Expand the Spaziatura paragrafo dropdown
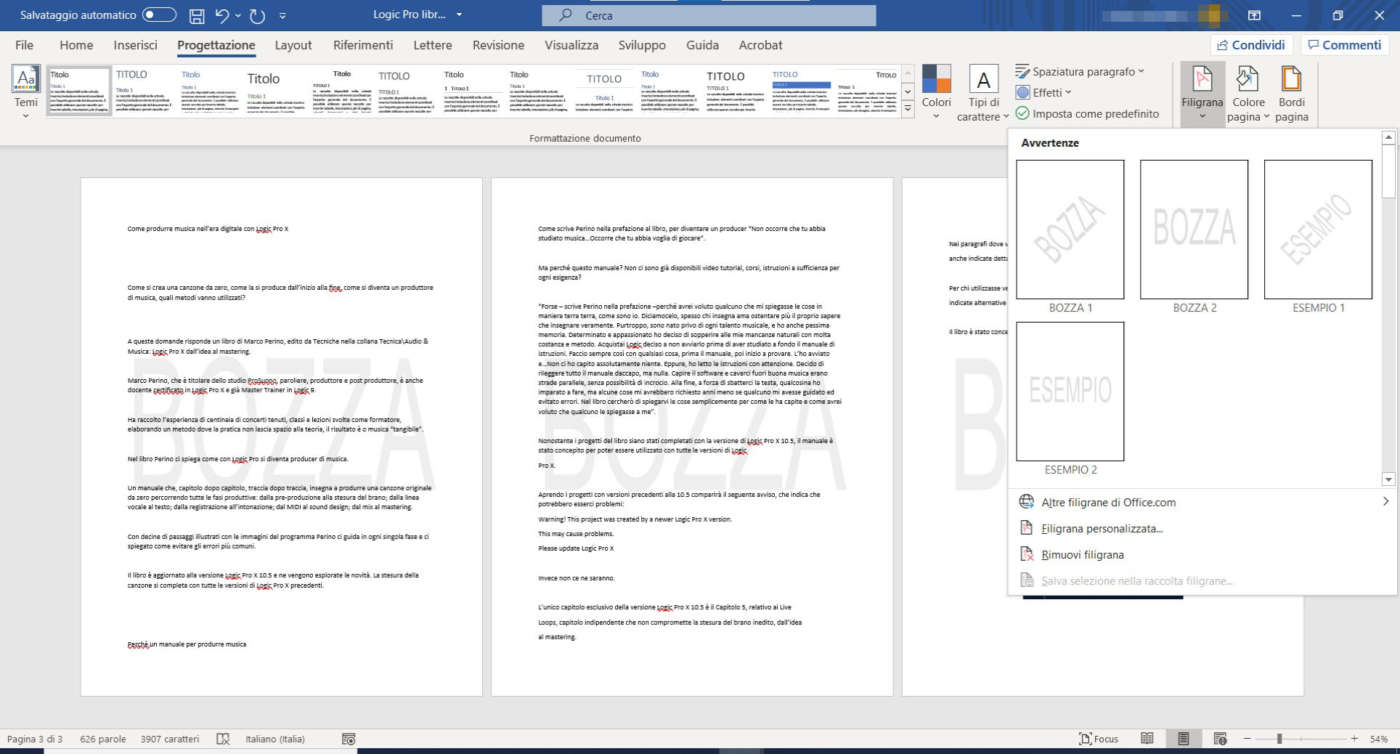 1080,71
